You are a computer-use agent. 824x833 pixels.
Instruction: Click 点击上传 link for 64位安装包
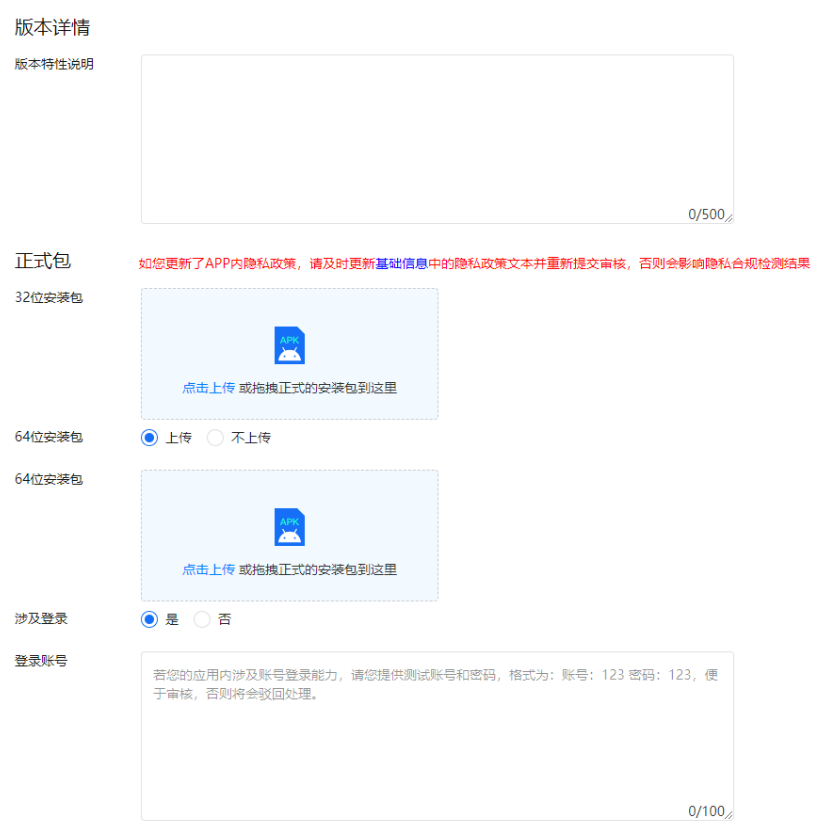click(x=208, y=570)
